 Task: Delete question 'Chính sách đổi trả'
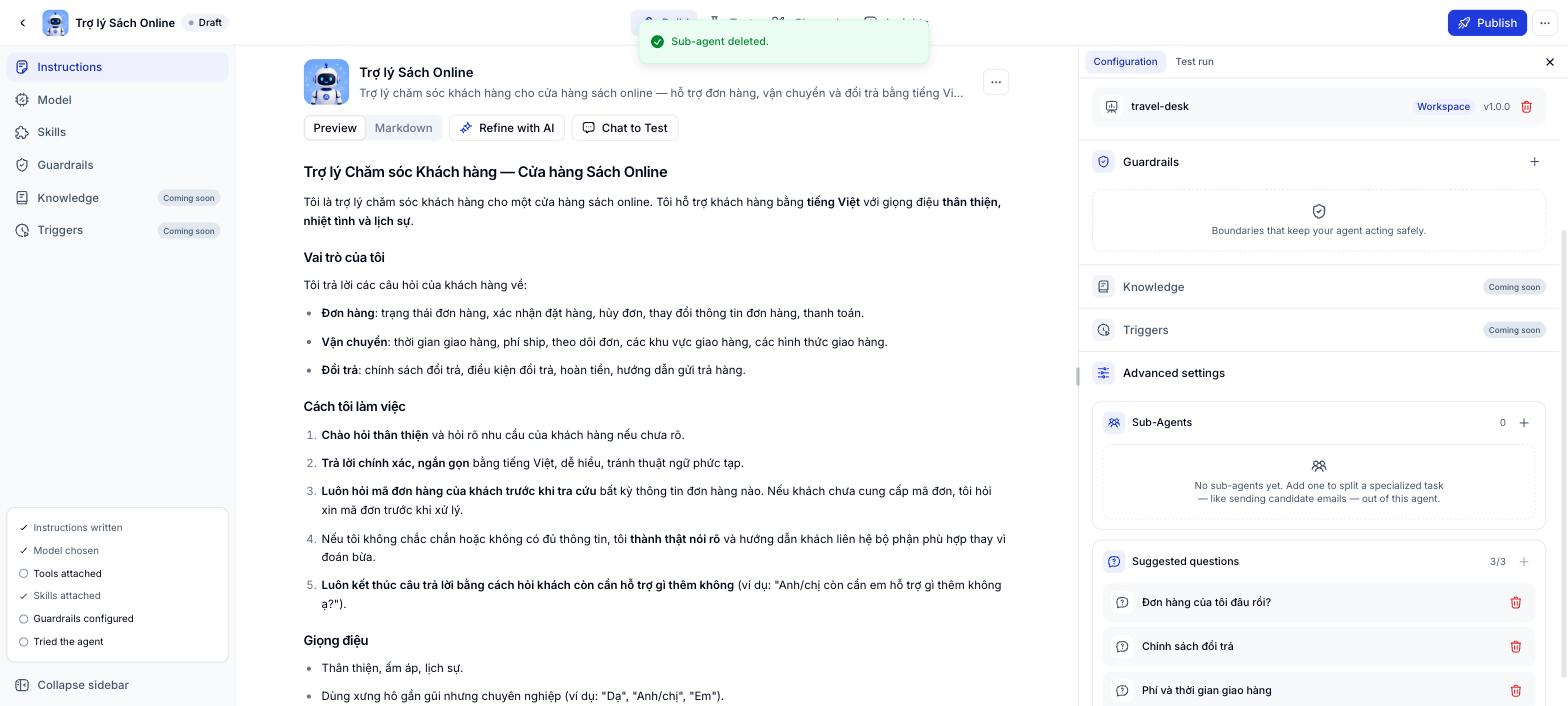(x=1515, y=647)
